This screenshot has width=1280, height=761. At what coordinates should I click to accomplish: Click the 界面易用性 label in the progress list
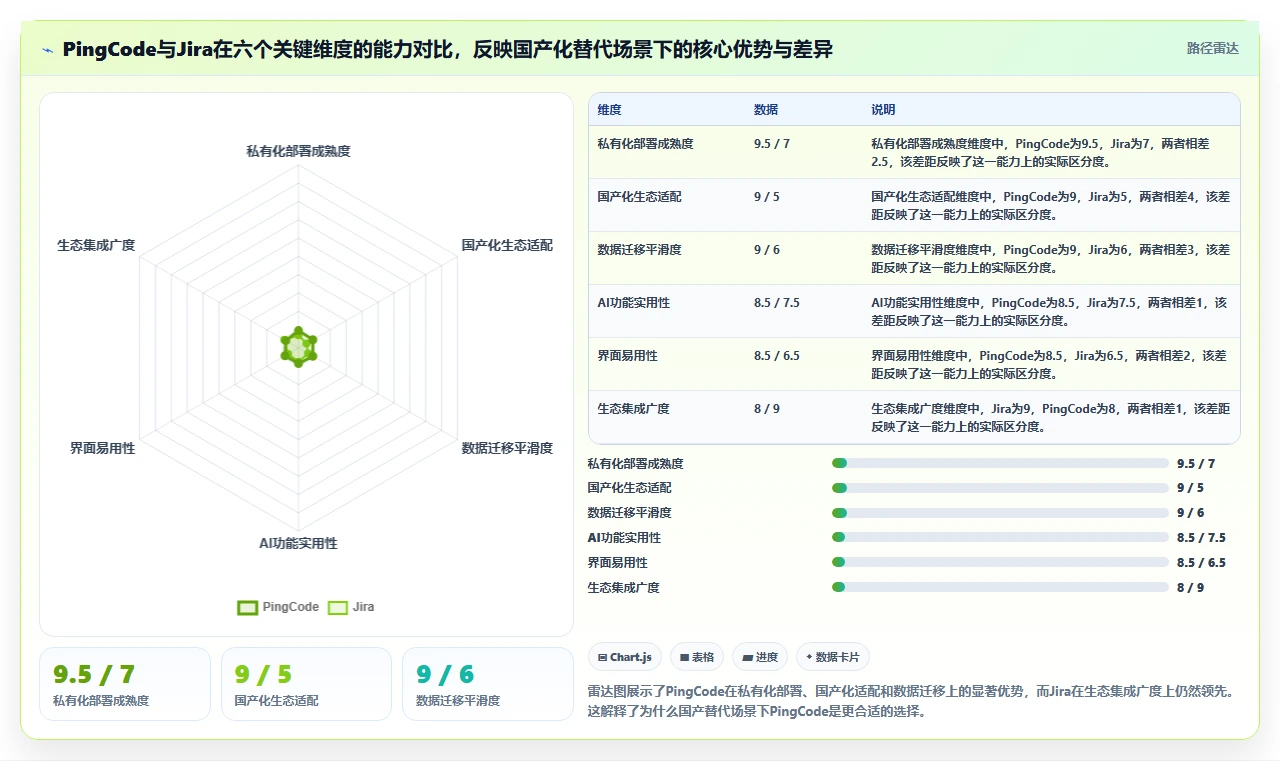(617, 563)
